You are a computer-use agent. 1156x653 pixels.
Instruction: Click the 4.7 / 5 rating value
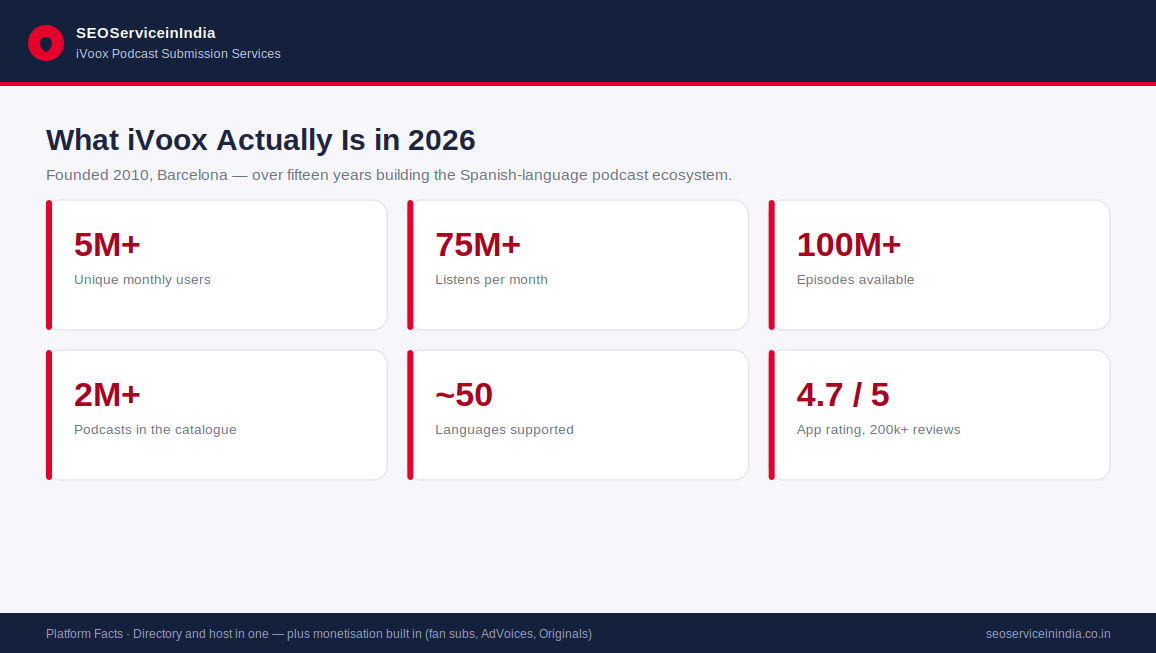843,395
